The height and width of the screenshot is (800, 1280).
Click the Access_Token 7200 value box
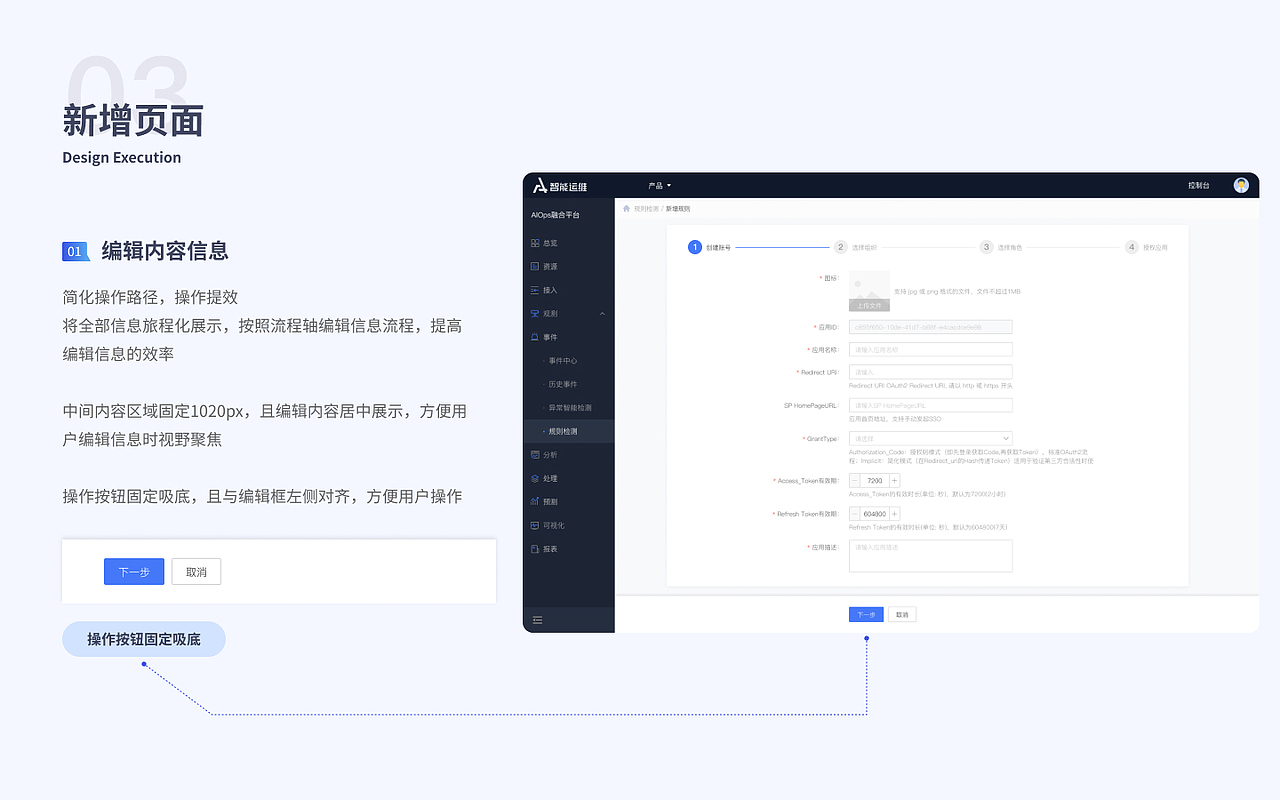875,481
